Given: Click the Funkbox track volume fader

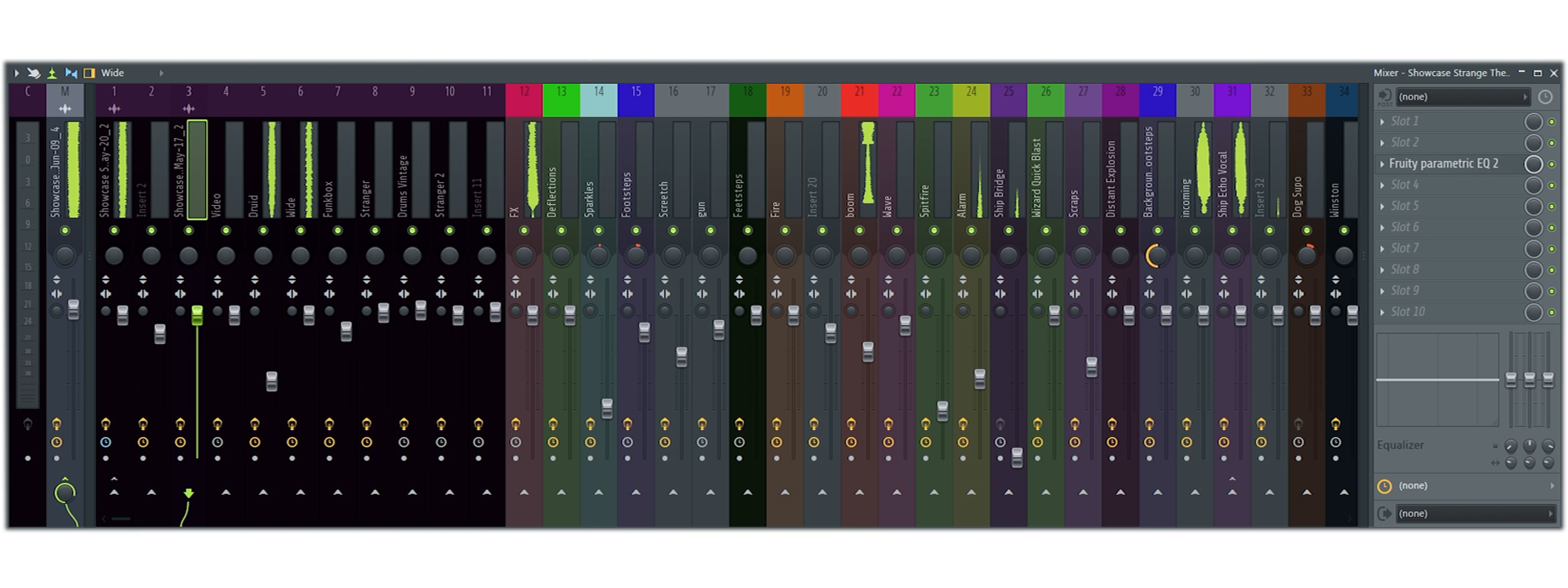Looking at the screenshot, I should click(346, 331).
